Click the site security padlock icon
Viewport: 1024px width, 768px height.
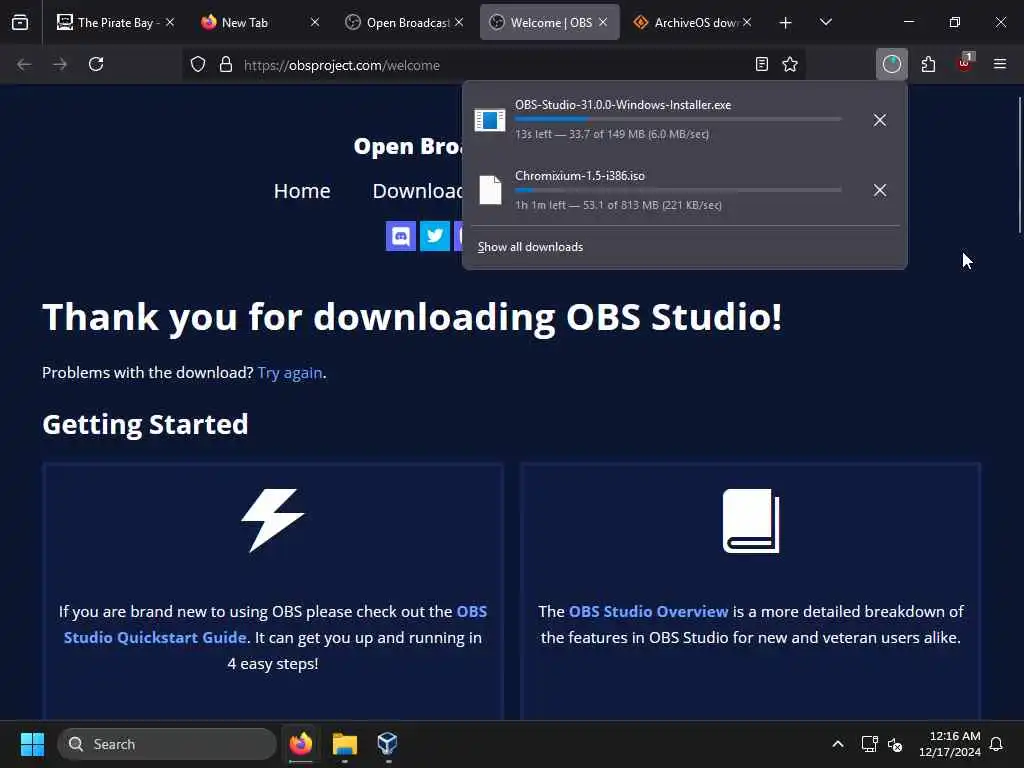(x=226, y=65)
